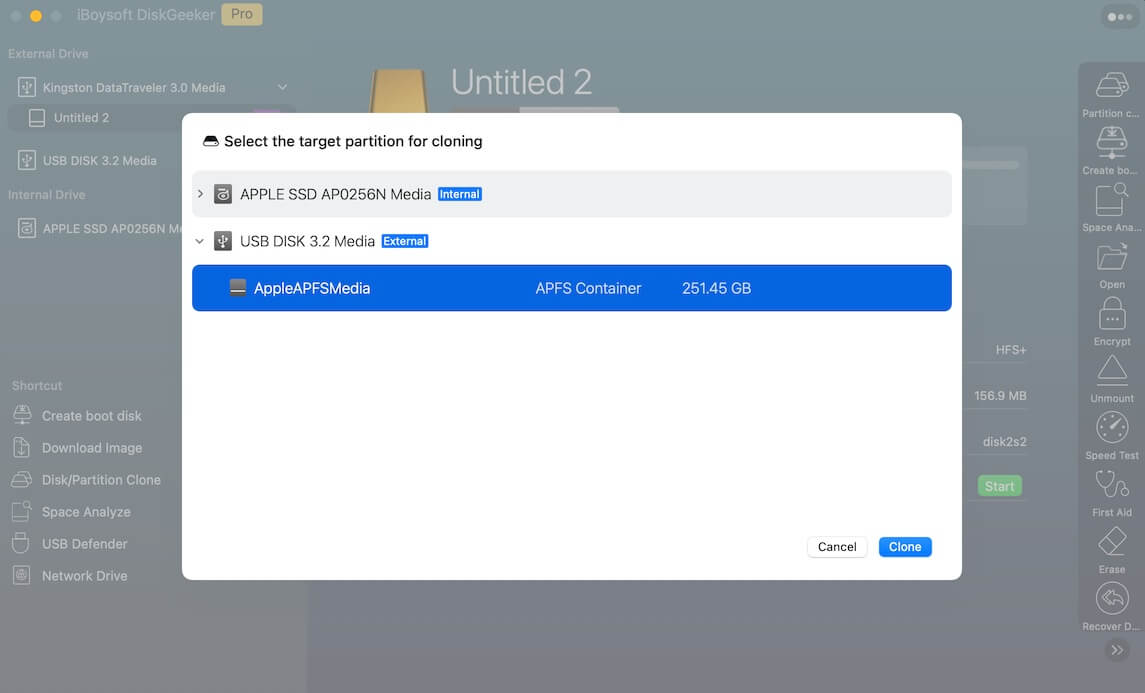
Task: Collapse the USB DISK 3.2 Media row
Action: [x=200, y=241]
